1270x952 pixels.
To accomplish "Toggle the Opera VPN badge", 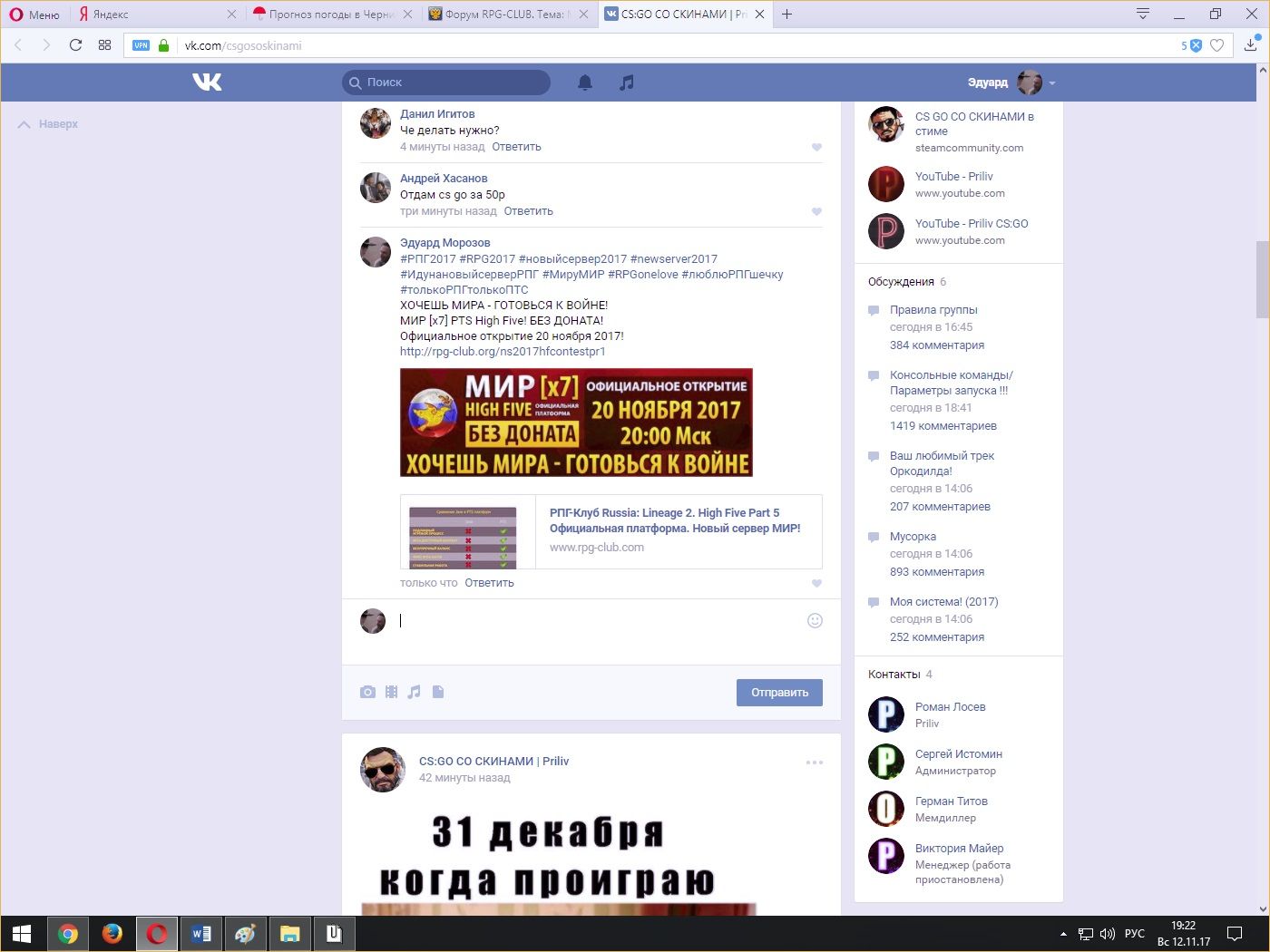I will [141, 45].
